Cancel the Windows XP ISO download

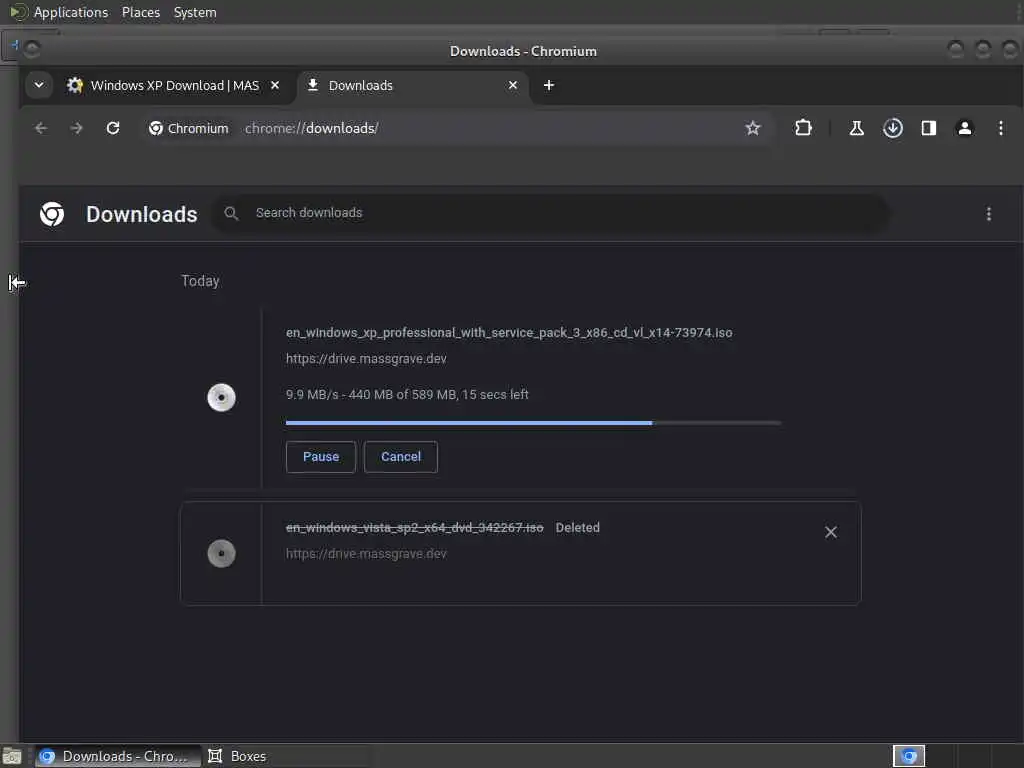[x=401, y=456]
